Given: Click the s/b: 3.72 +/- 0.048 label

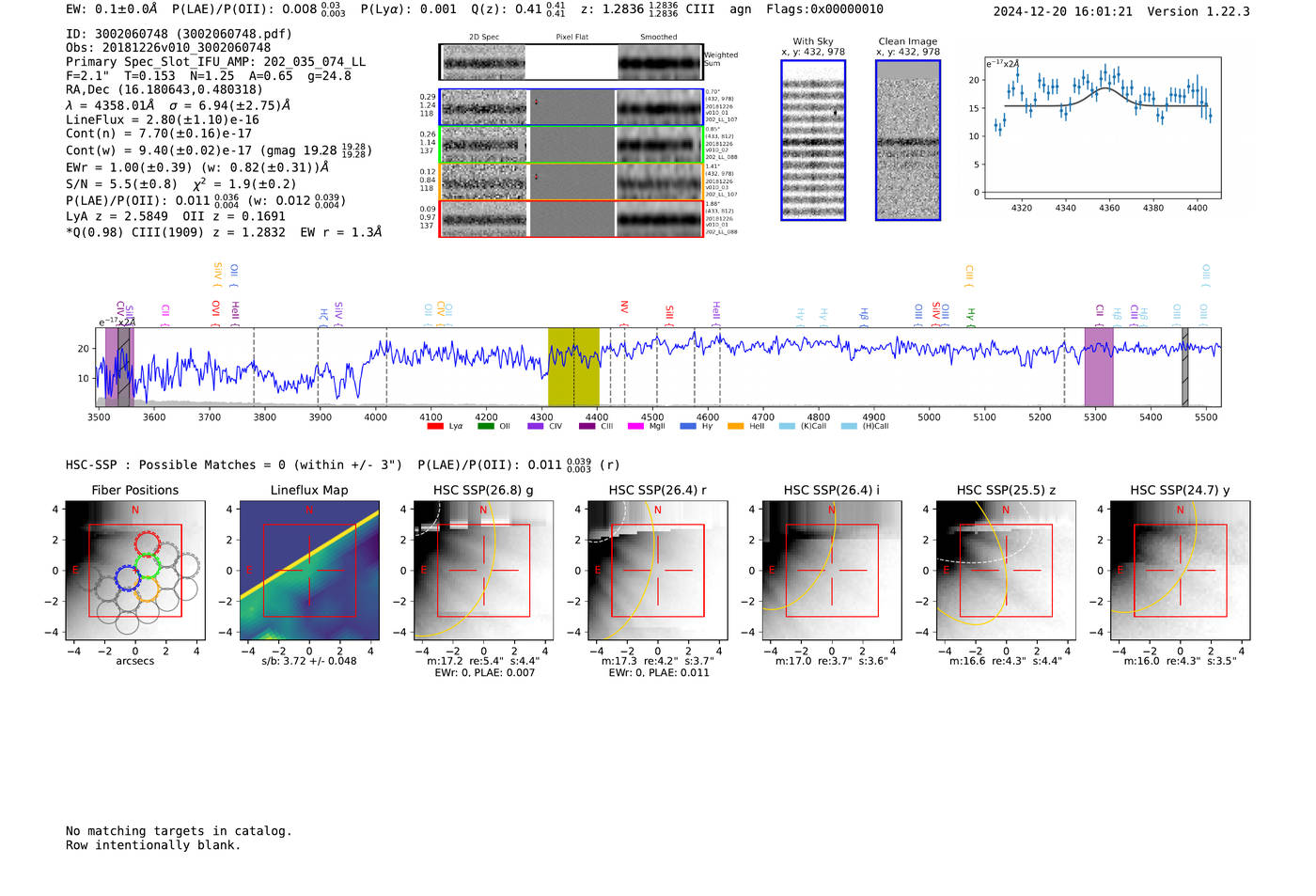Looking at the screenshot, I should (309, 661).
